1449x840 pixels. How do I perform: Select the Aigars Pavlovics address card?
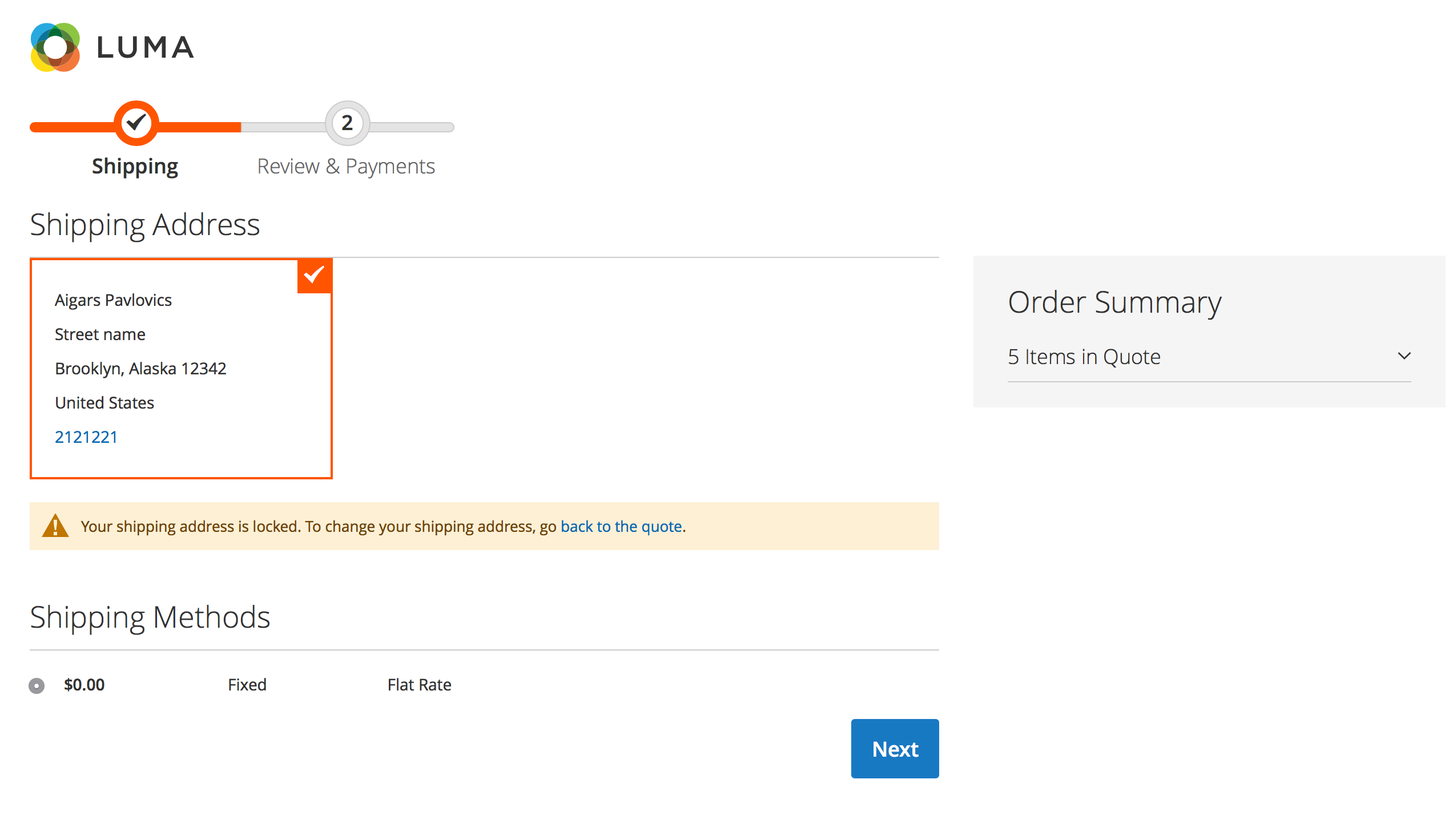(x=181, y=369)
